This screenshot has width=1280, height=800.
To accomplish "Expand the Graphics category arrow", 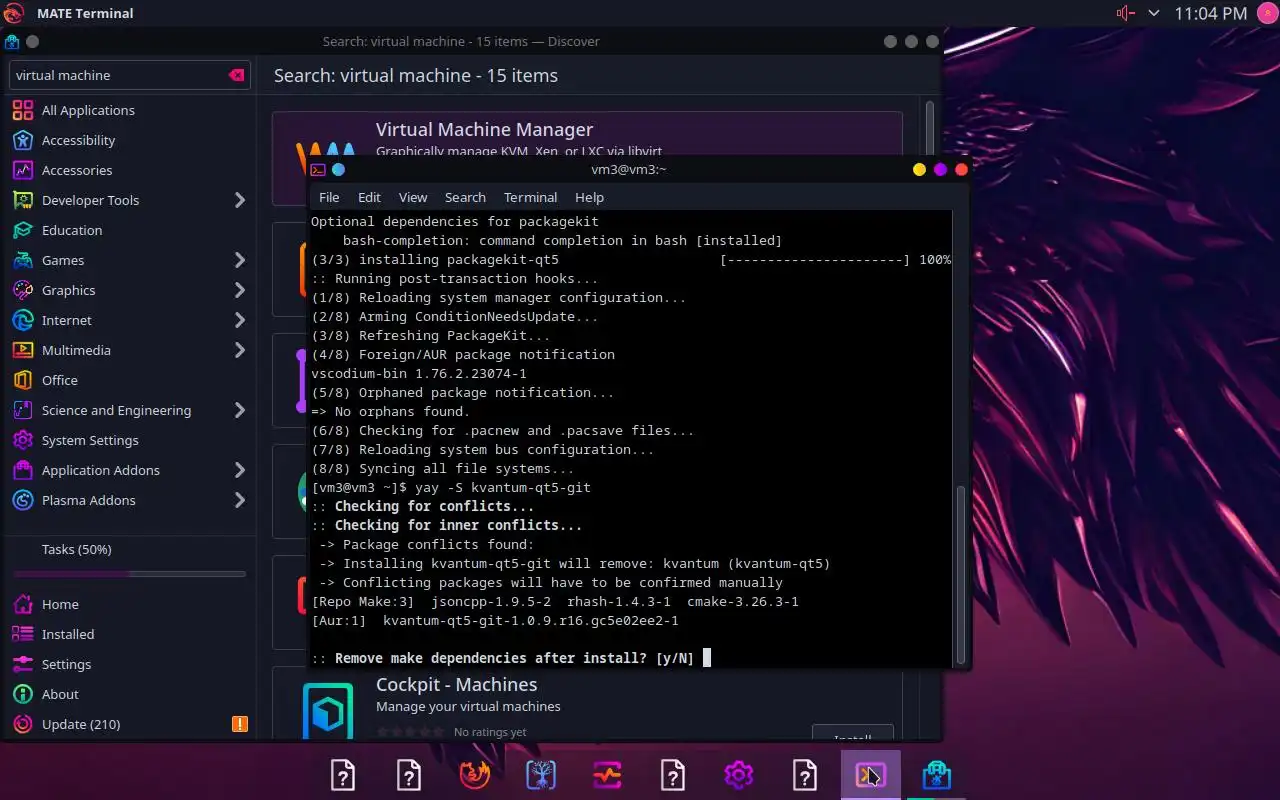I will [x=240, y=290].
